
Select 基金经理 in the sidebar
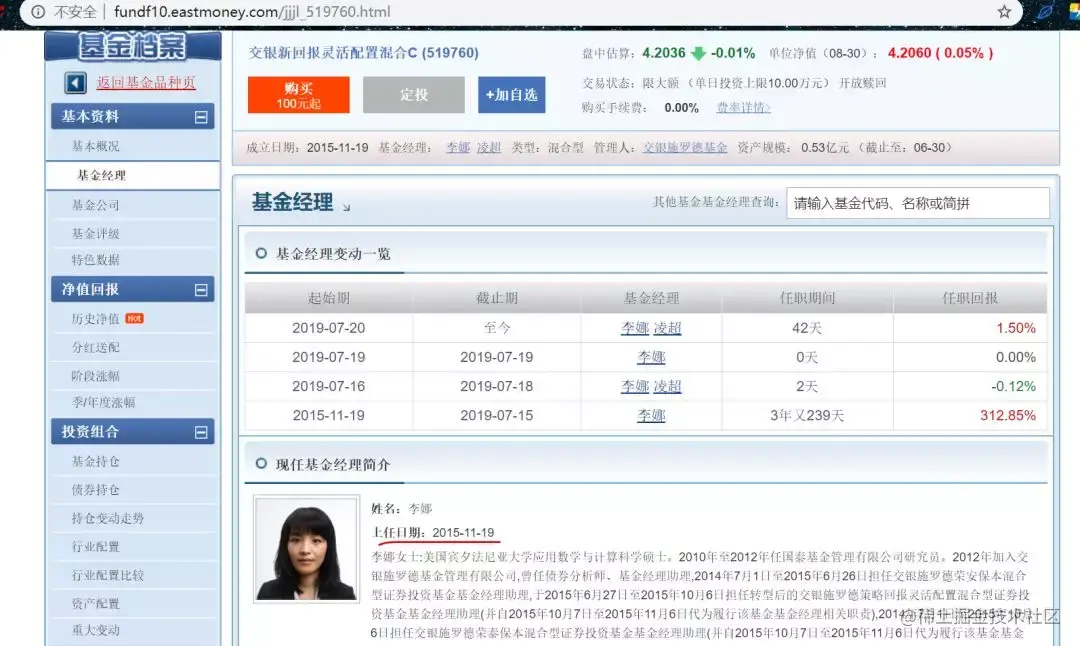[x=101, y=175]
